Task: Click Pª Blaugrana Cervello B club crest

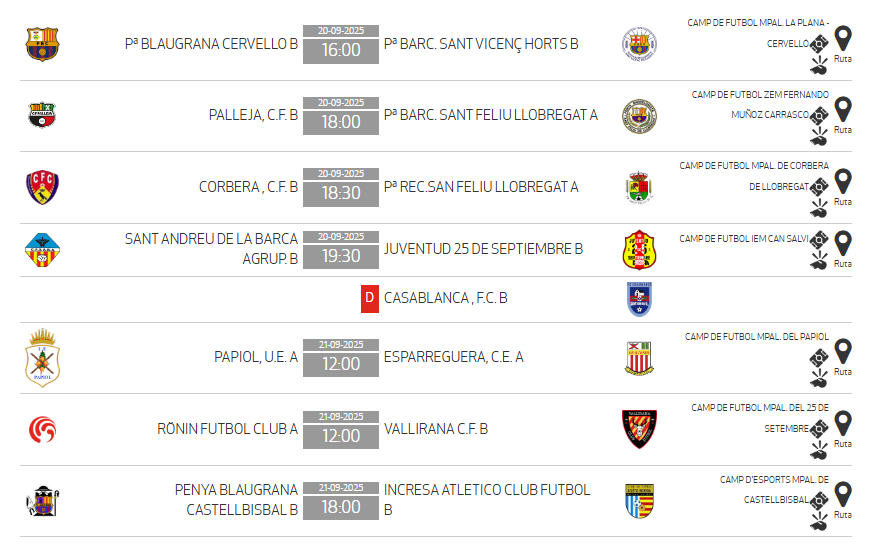Action: [43, 44]
